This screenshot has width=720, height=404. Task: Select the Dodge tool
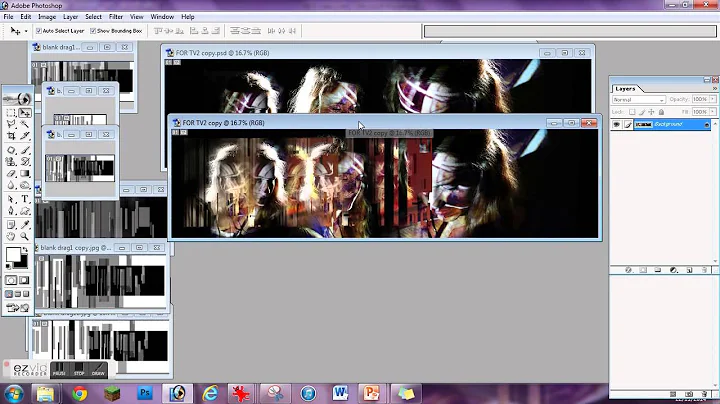click(25, 185)
